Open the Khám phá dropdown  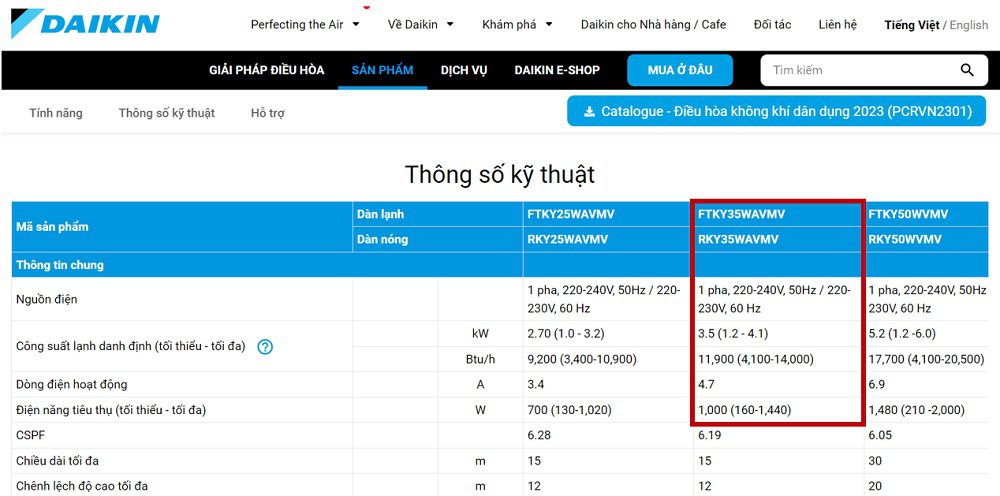[517, 25]
